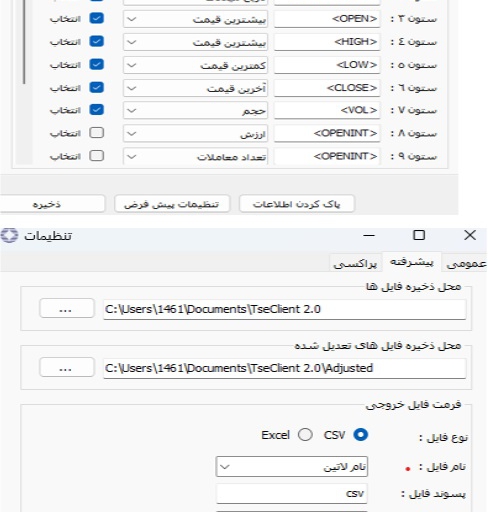
Task: Select the Excel file type radio button
Action: coord(305,435)
